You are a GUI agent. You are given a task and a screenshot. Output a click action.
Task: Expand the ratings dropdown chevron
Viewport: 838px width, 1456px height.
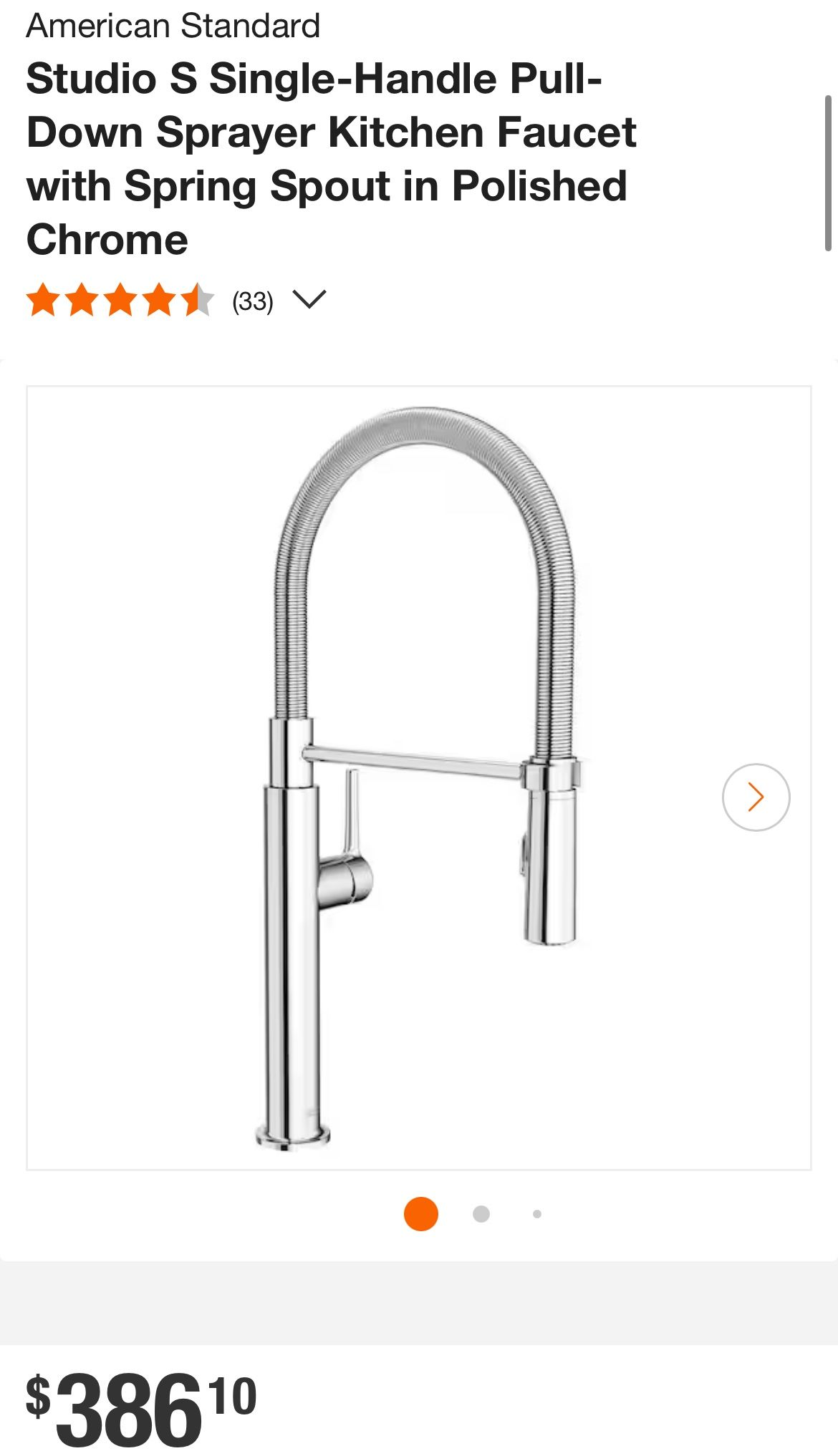[309, 299]
